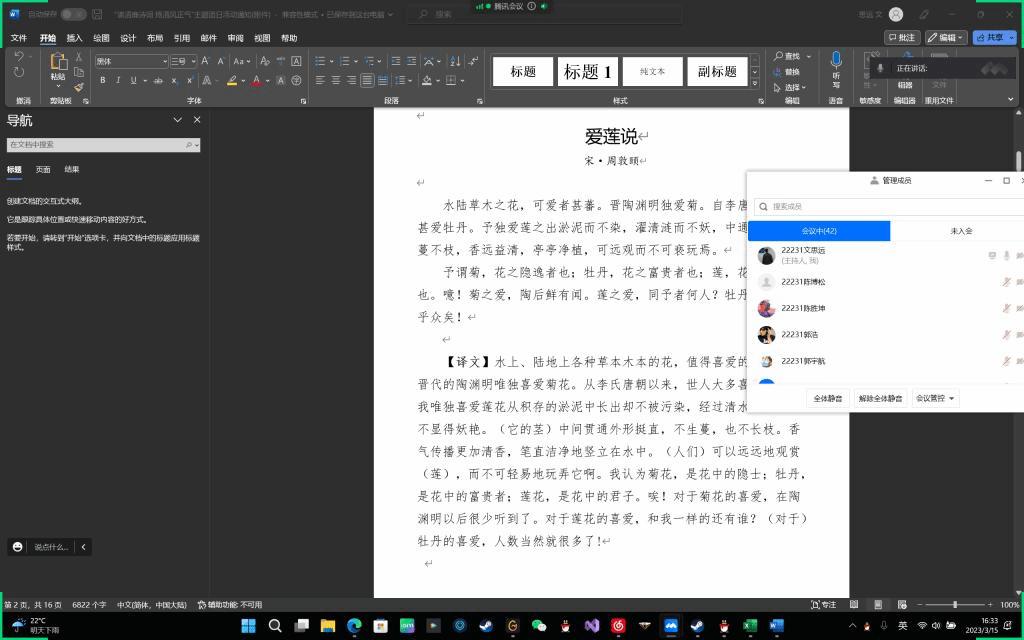Open the 插入 ribbon tab
The image size is (1024, 640).
tap(74, 38)
